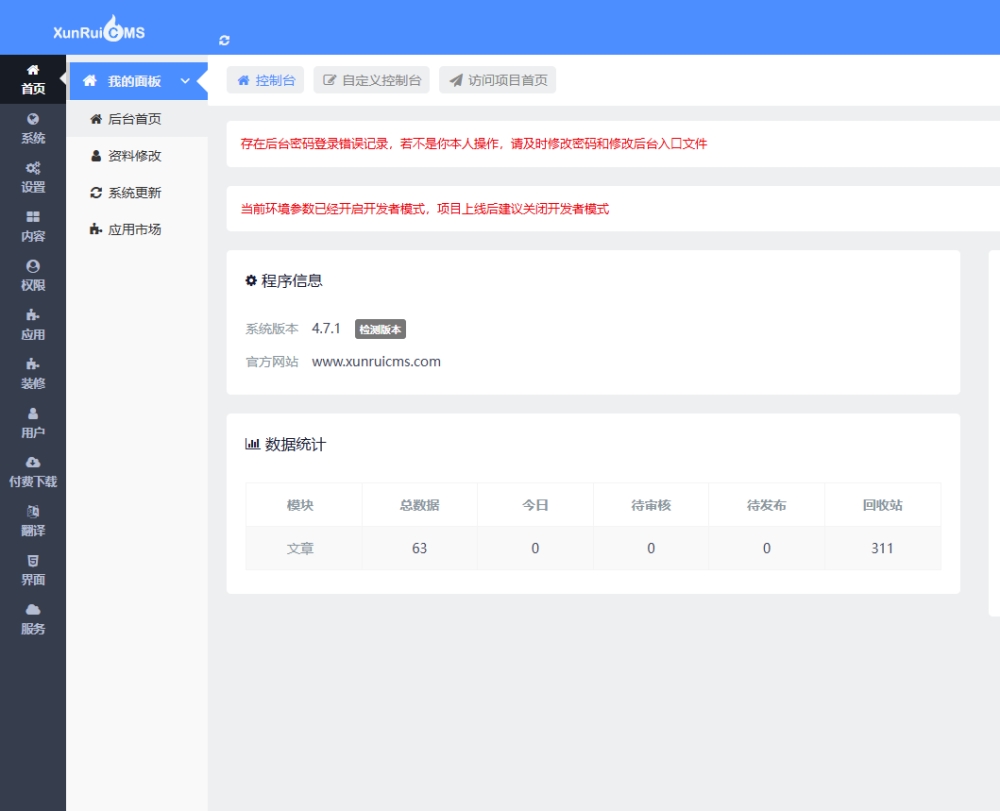Go to 资料修改 profile edit item
The width and height of the screenshot is (1000, 811).
[x=134, y=156]
